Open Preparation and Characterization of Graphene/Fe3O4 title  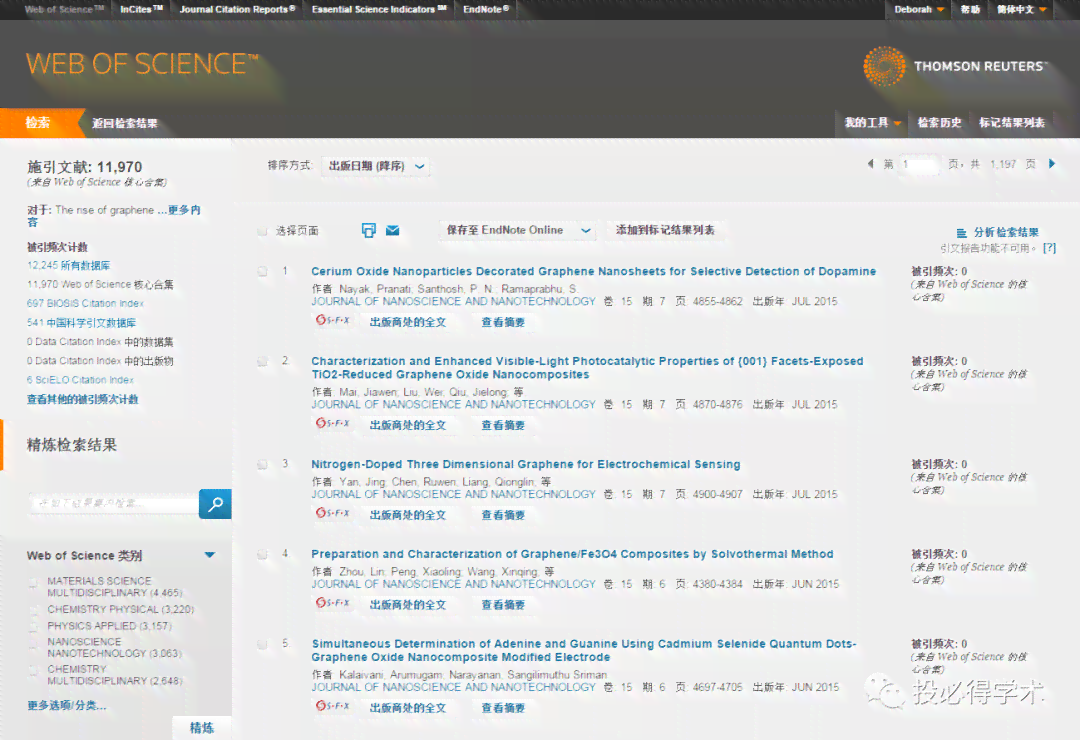pos(572,554)
